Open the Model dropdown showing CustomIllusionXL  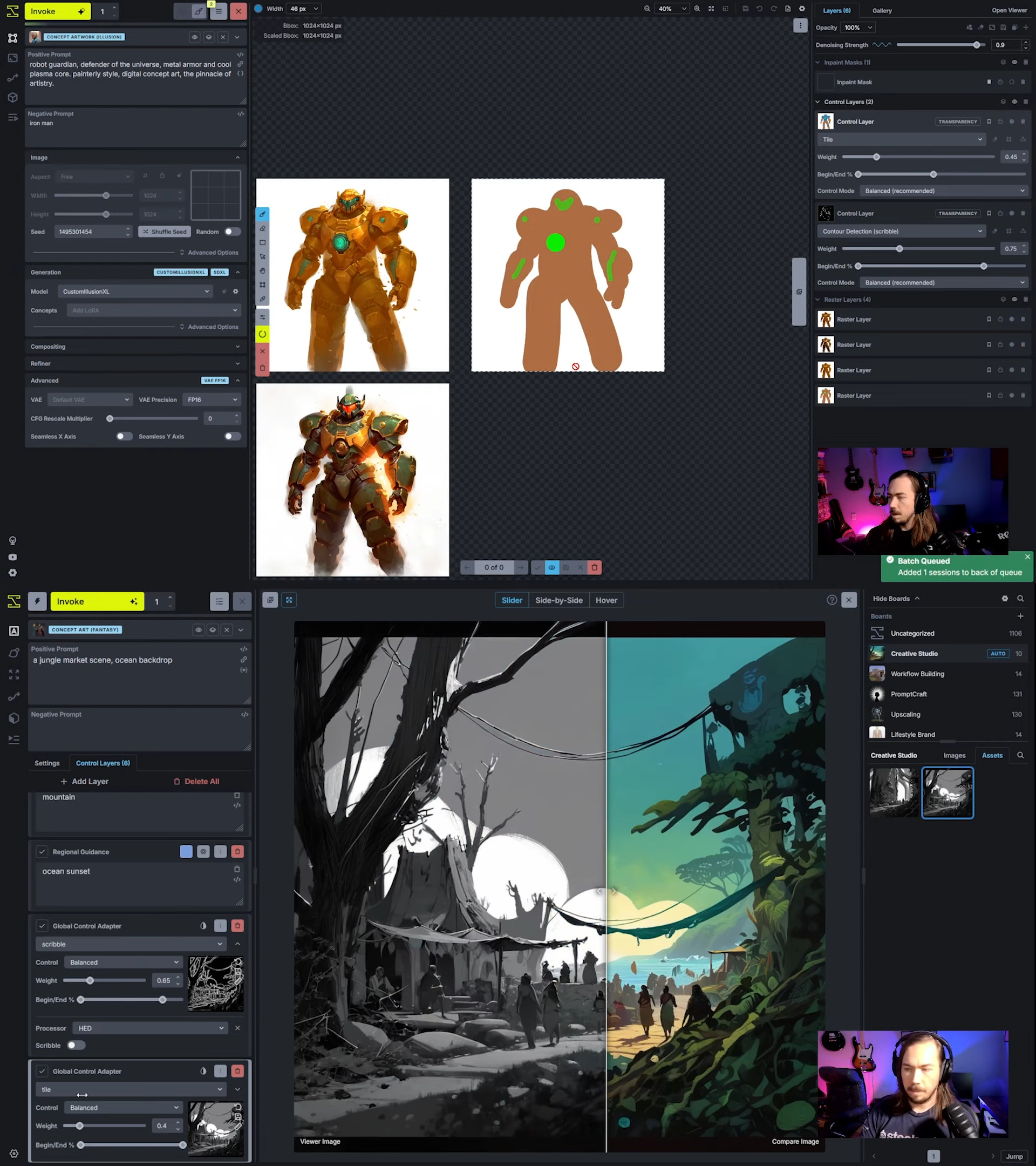coord(135,291)
